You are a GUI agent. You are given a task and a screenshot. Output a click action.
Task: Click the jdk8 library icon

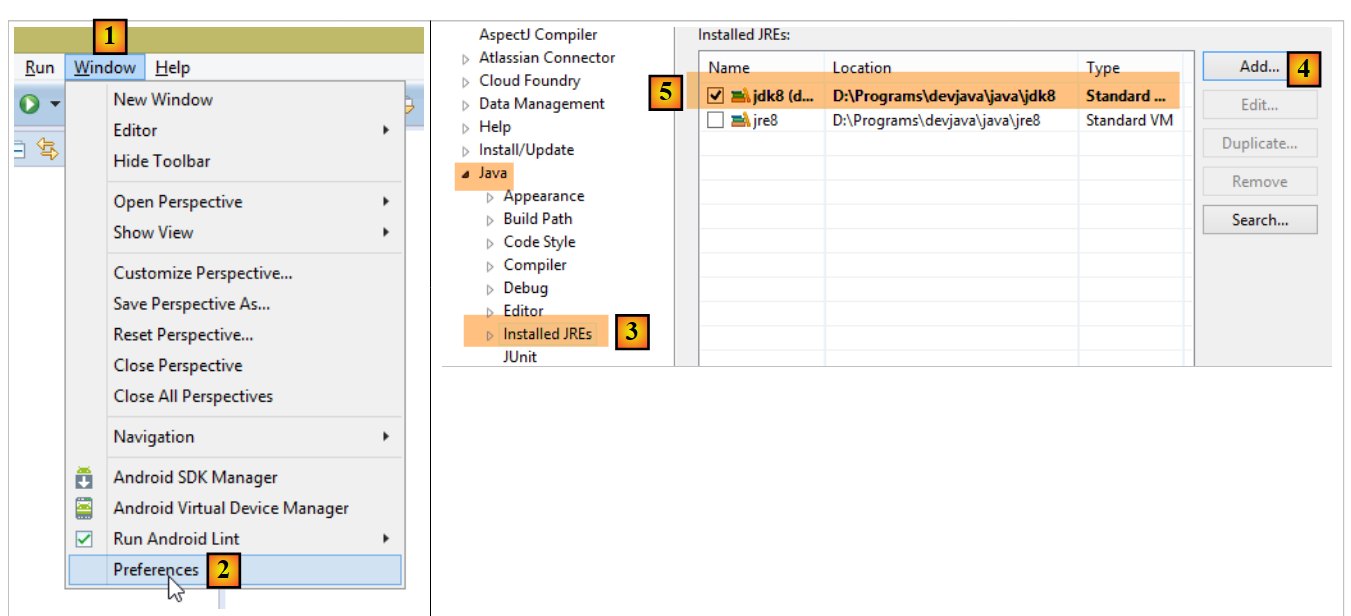[740, 97]
